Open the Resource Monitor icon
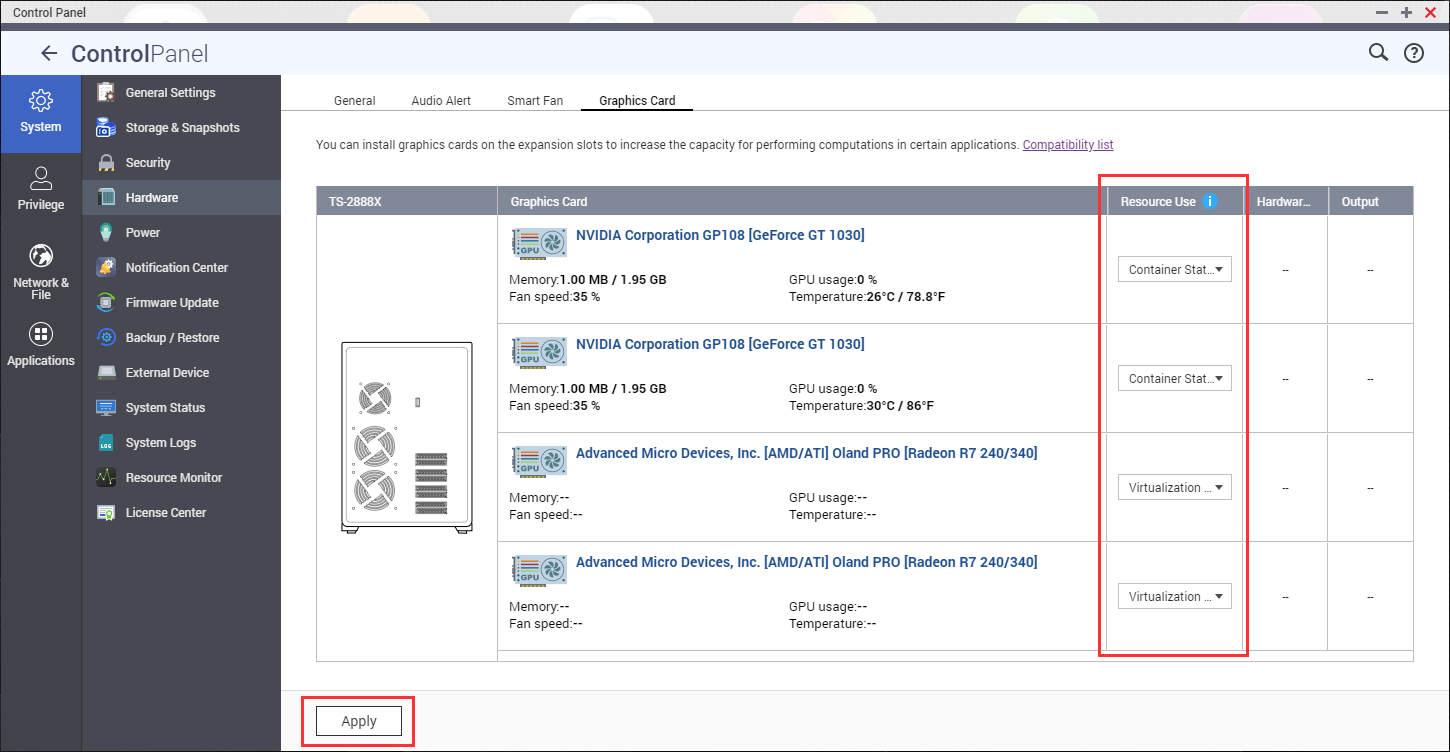 coord(105,477)
